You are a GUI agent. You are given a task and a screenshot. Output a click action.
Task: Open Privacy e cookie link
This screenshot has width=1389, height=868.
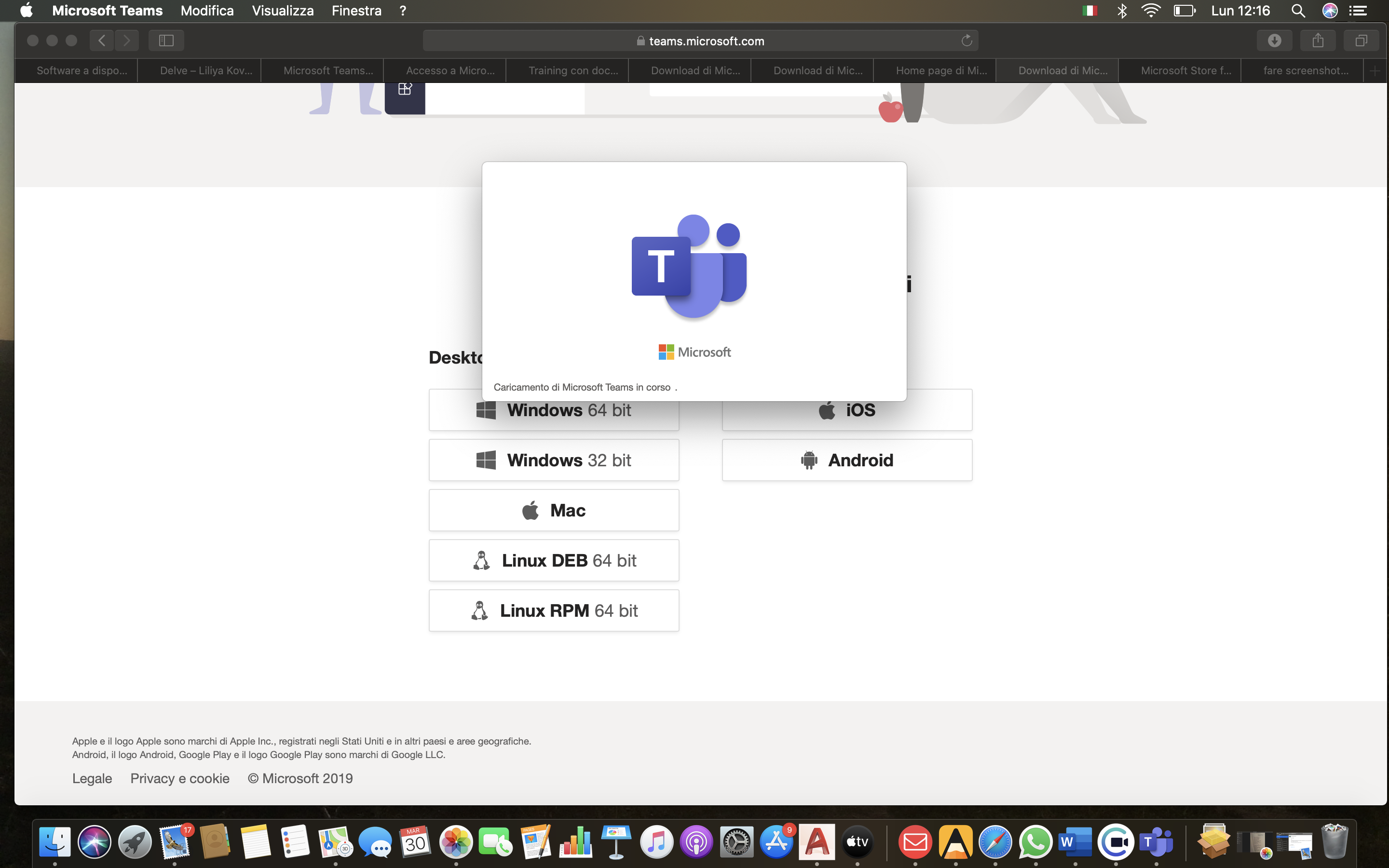point(179,778)
